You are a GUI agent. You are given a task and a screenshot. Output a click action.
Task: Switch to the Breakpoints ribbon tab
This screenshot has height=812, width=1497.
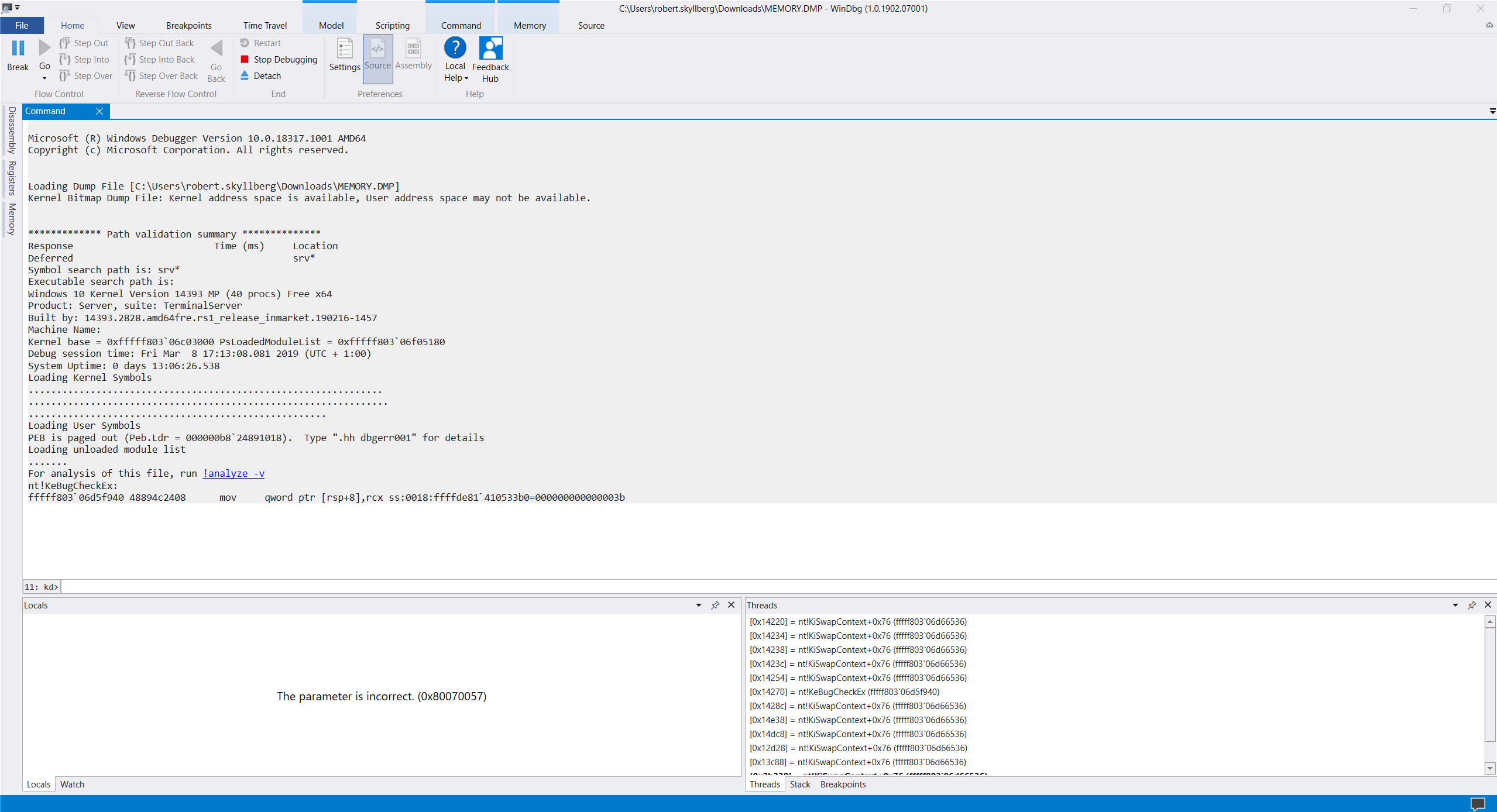188,25
